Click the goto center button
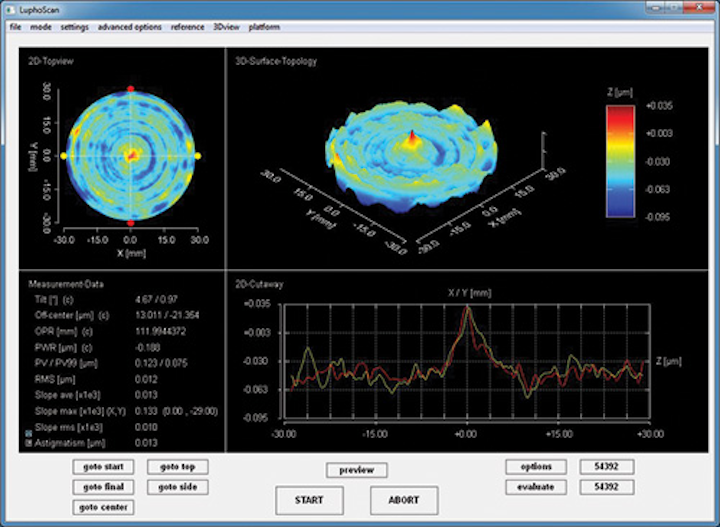 [x=103, y=507]
